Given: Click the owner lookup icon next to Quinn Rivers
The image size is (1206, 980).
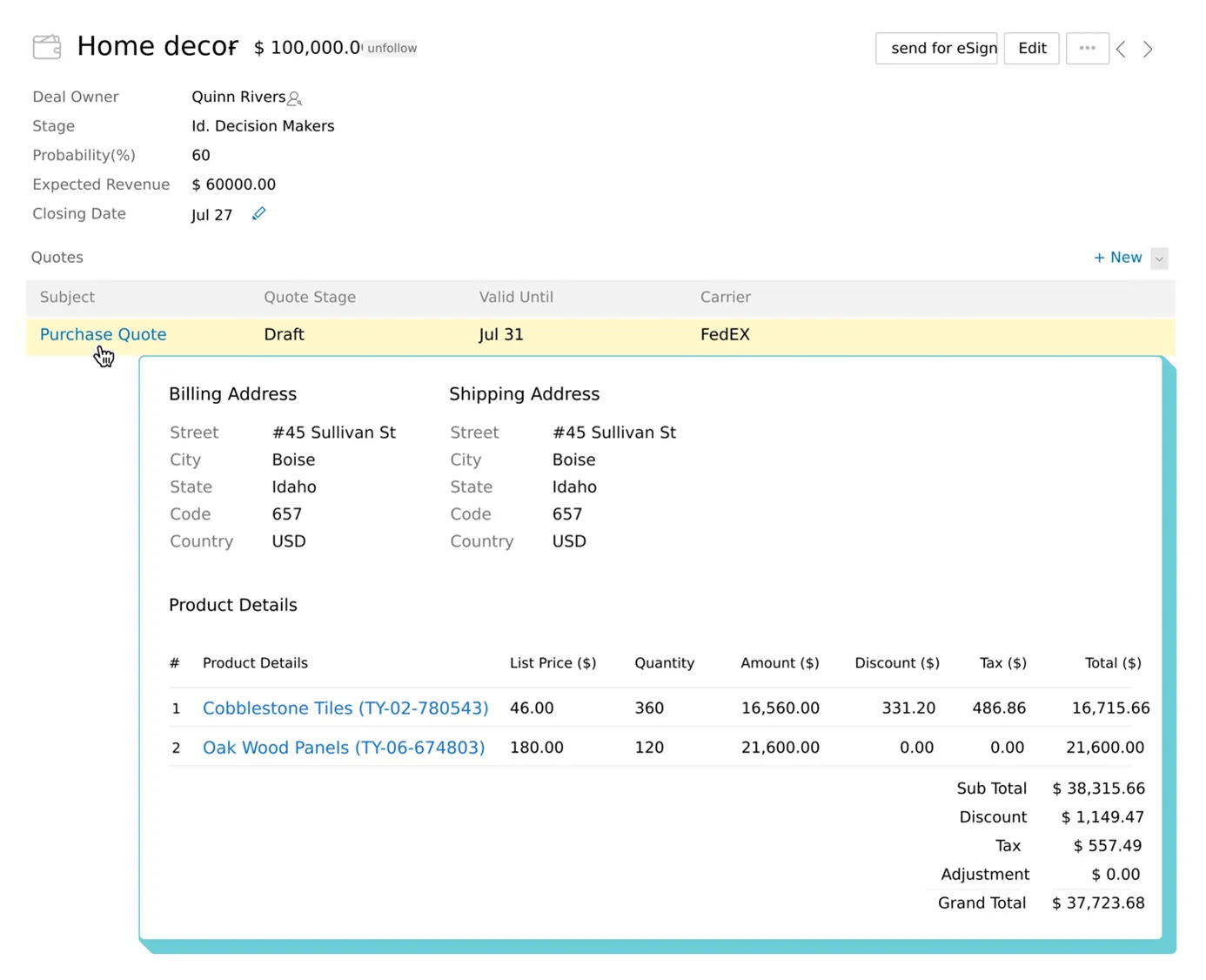Looking at the screenshot, I should pos(295,98).
